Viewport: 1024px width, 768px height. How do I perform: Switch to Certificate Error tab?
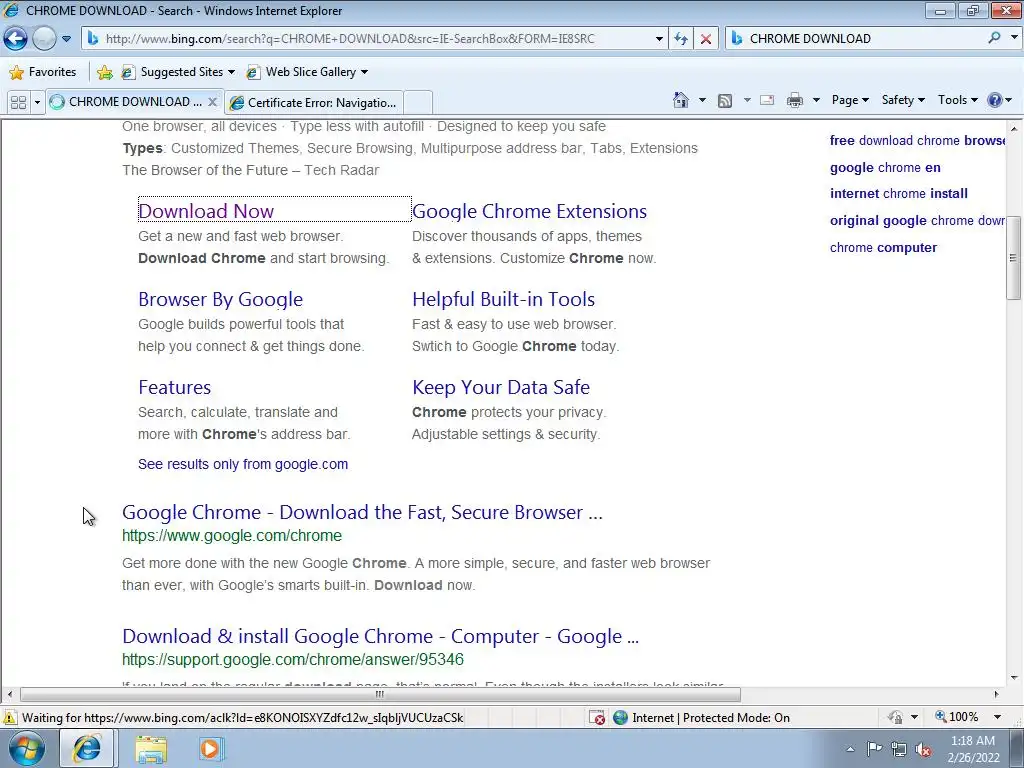coord(313,103)
